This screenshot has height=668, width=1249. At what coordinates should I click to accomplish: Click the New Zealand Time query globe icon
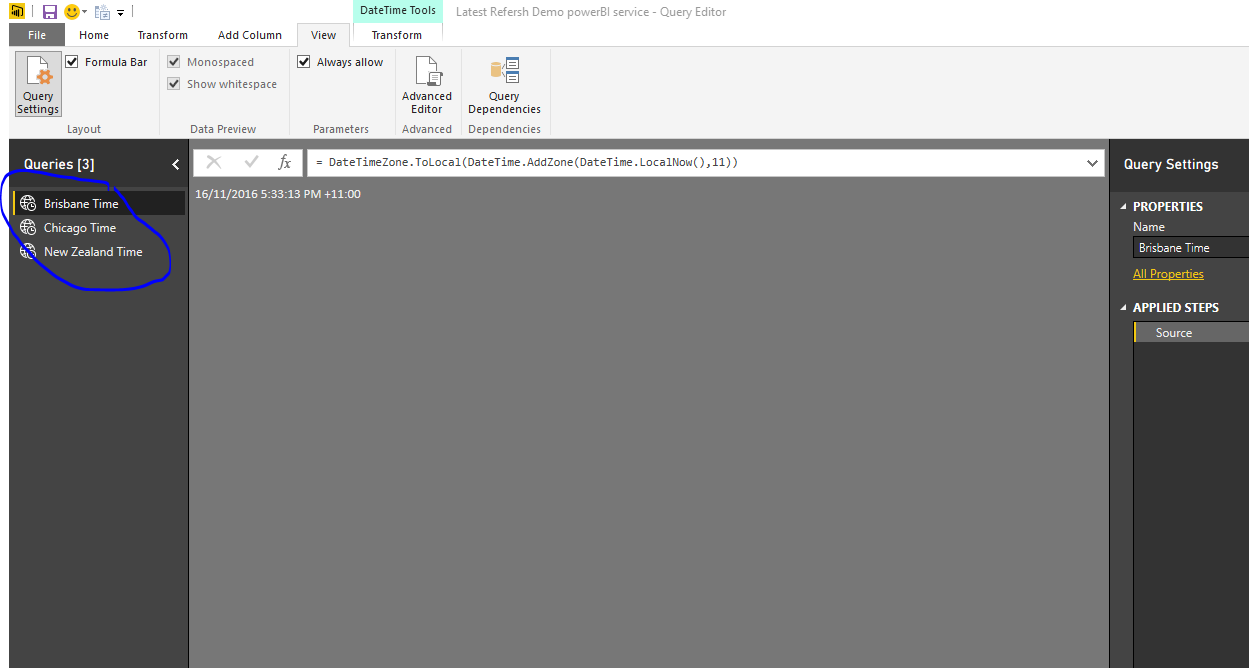point(28,251)
